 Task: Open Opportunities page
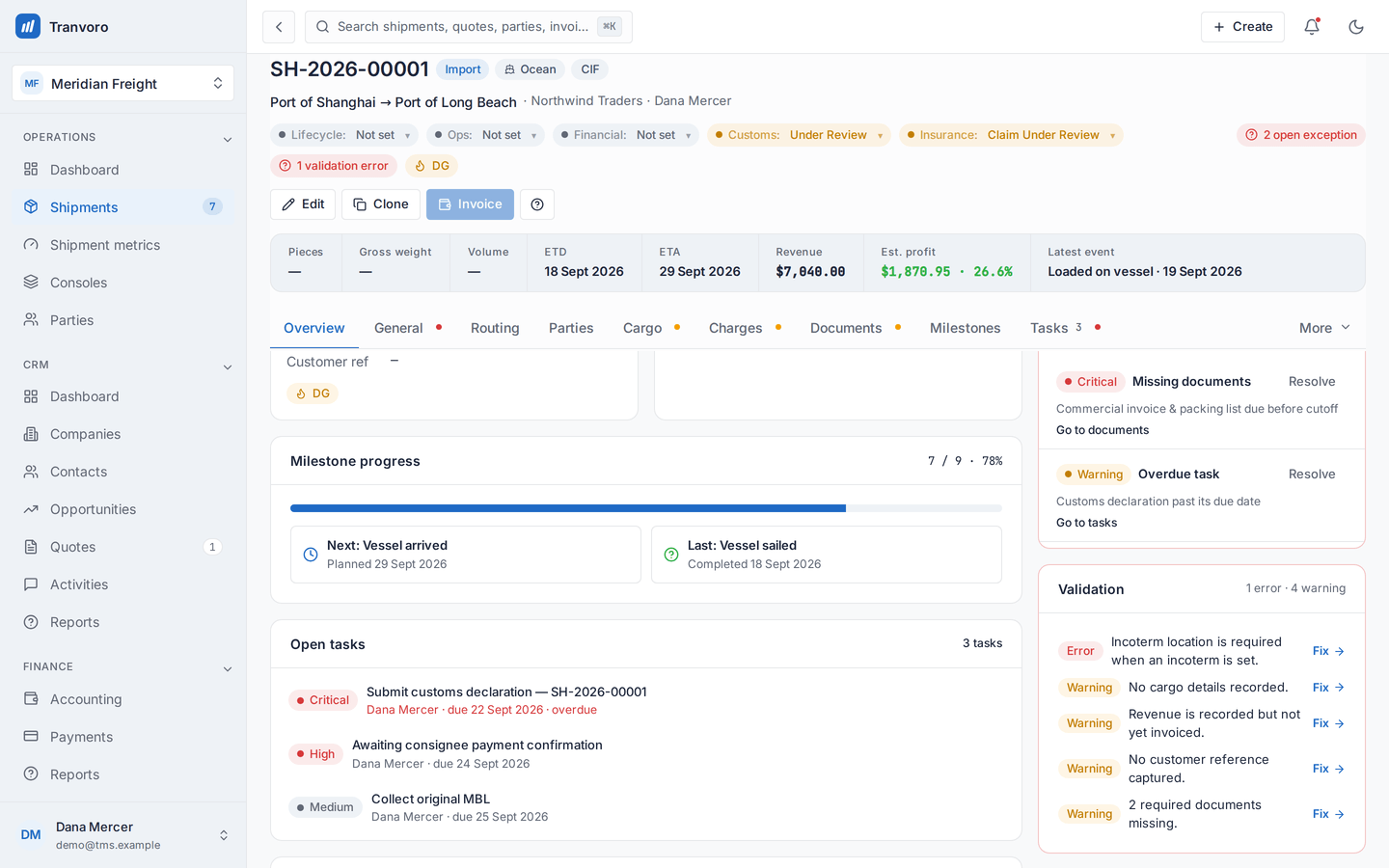click(x=123, y=509)
